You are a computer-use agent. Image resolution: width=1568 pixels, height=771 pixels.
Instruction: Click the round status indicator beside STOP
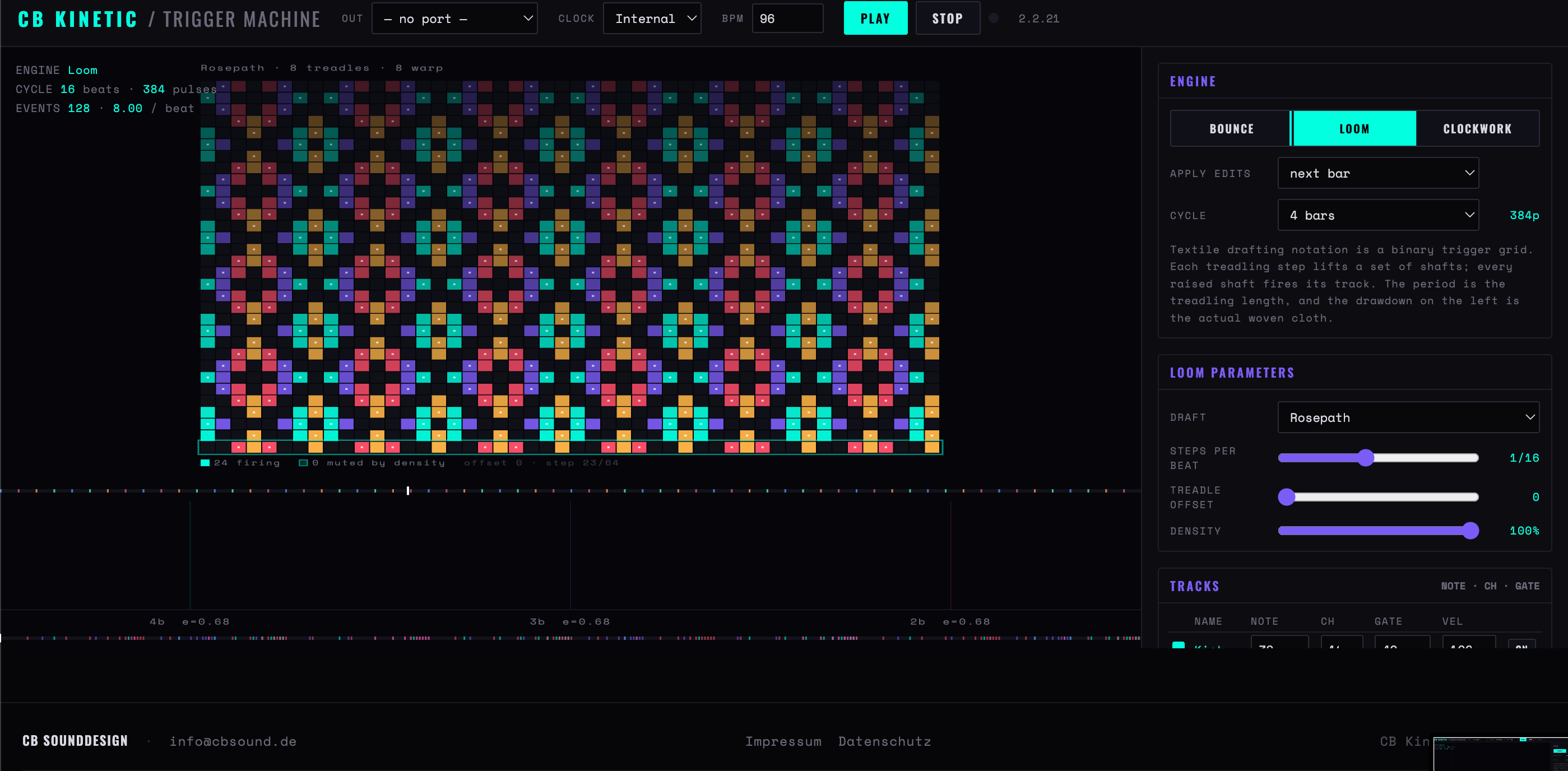[994, 18]
